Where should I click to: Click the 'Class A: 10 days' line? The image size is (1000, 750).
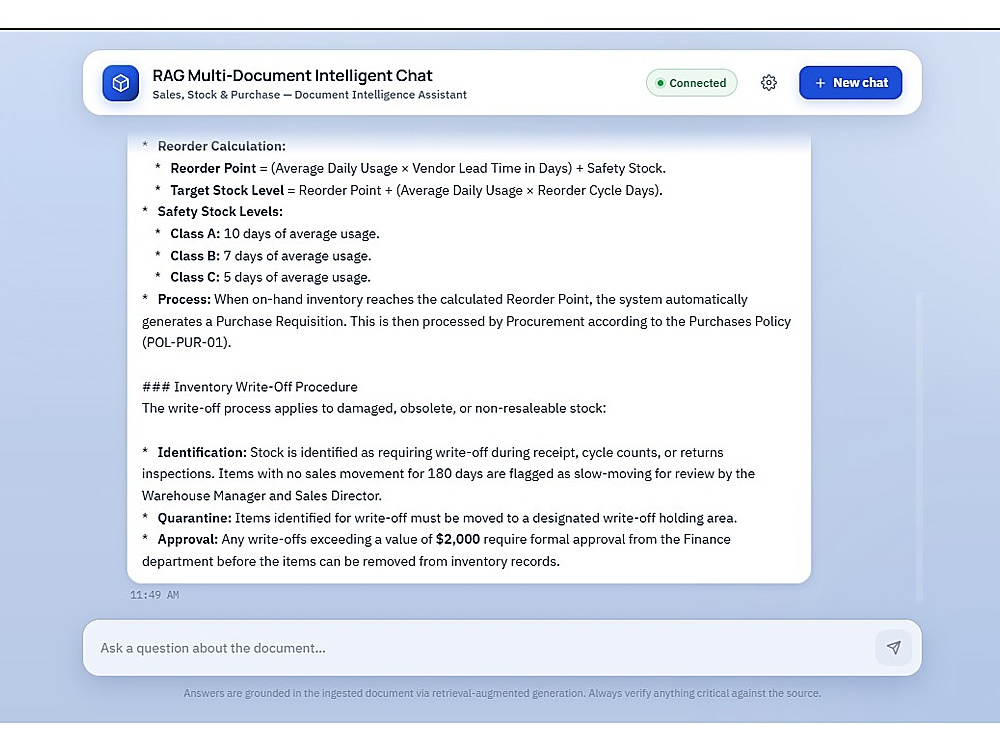(274, 233)
